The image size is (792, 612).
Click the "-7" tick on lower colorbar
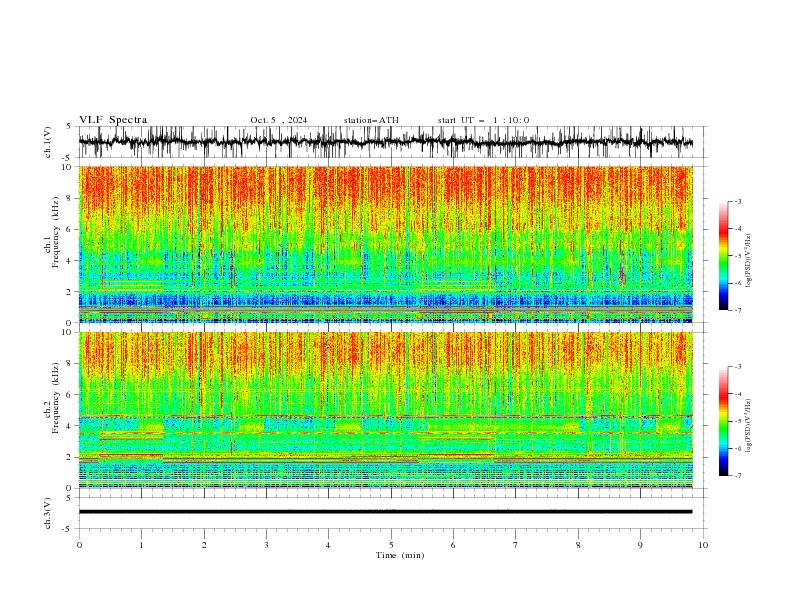(737, 475)
